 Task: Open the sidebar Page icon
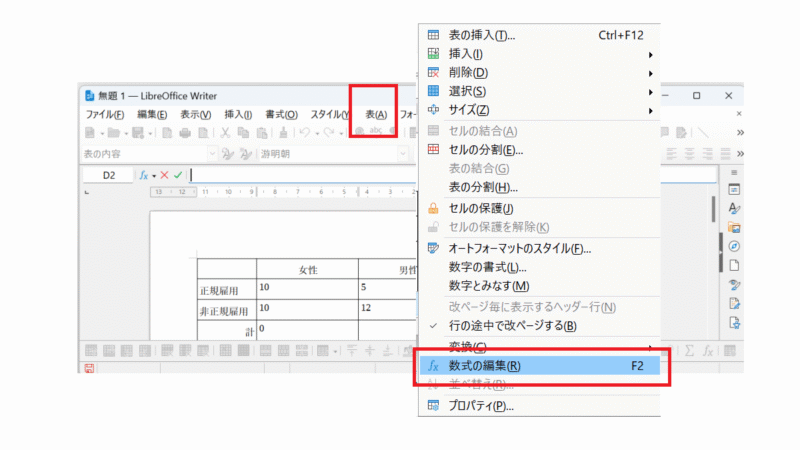pyautogui.click(x=734, y=265)
